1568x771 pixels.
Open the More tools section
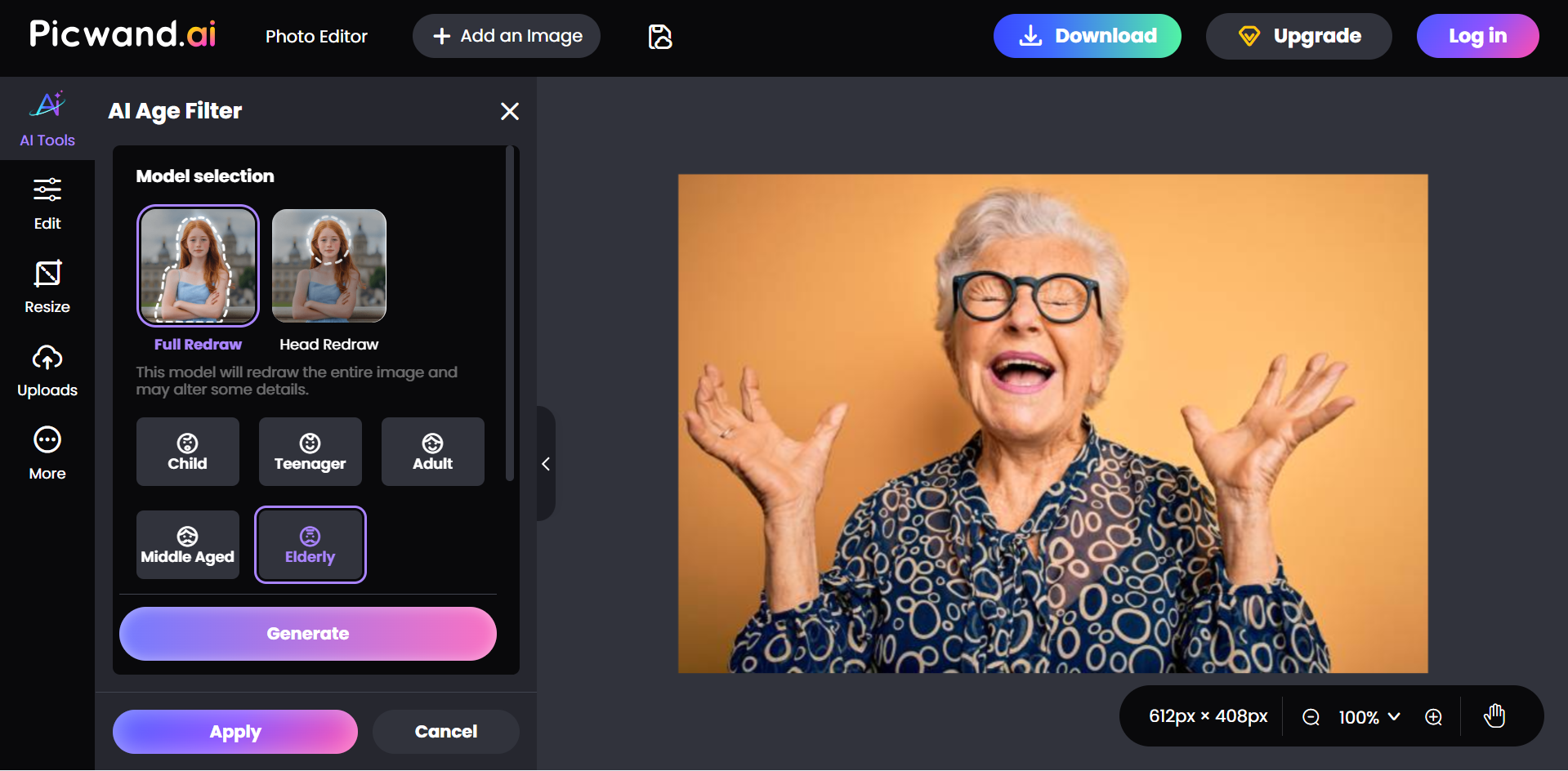coord(47,454)
